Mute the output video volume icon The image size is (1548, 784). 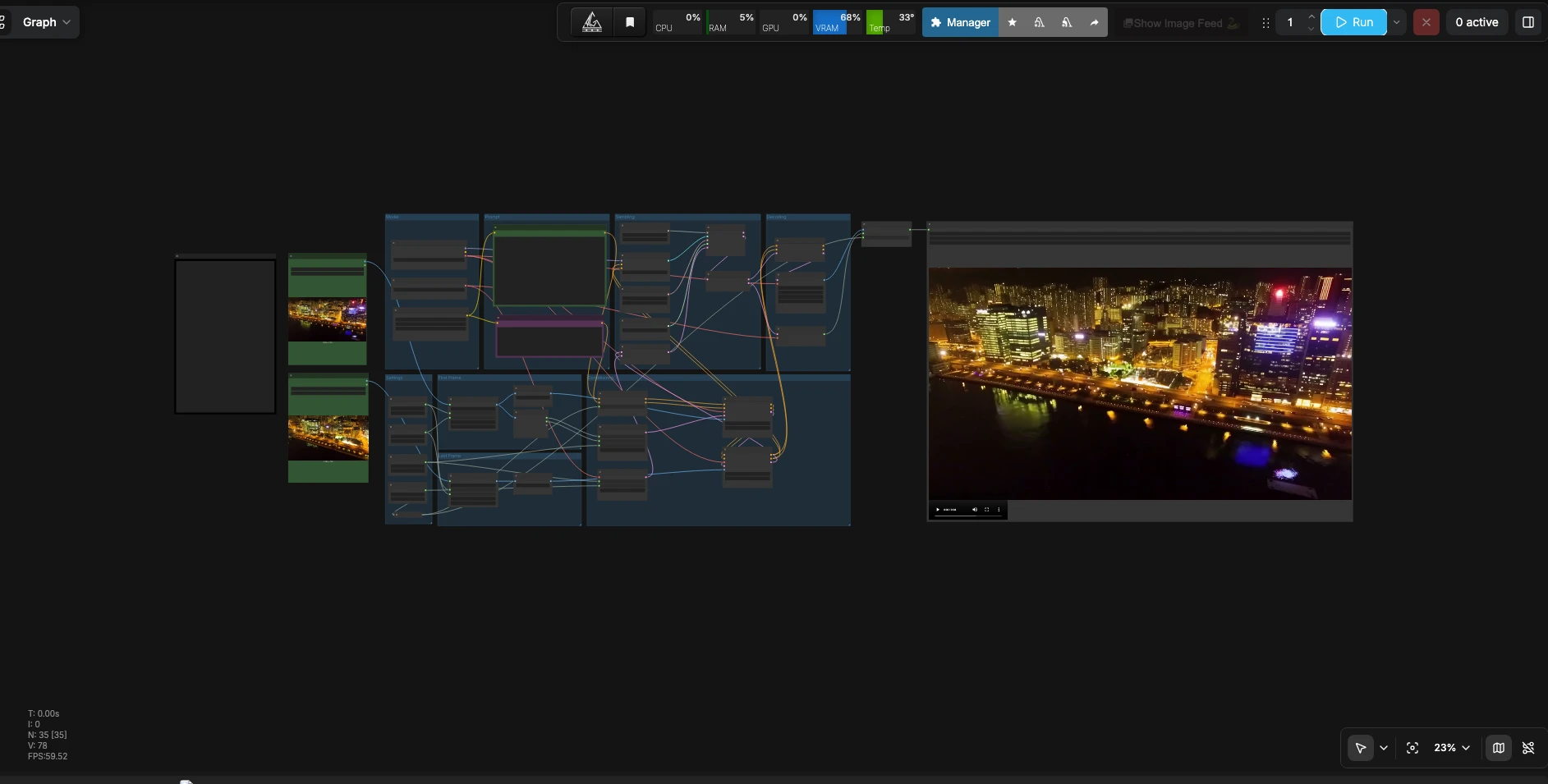point(975,510)
